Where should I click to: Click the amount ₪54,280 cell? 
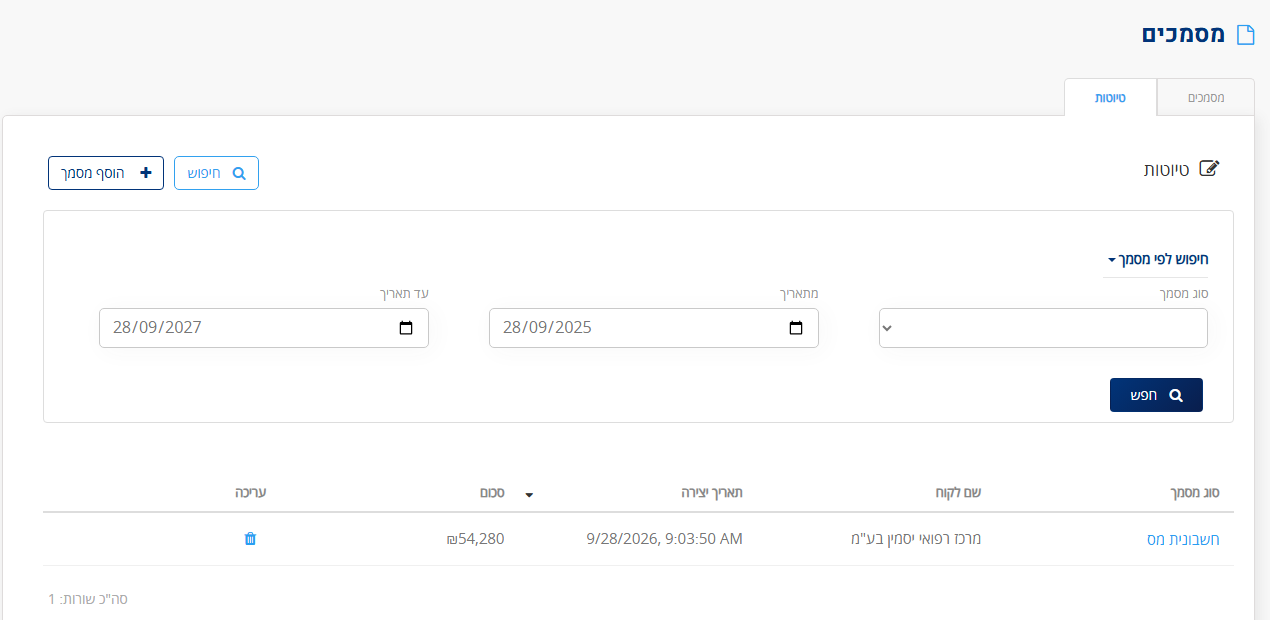(475, 539)
